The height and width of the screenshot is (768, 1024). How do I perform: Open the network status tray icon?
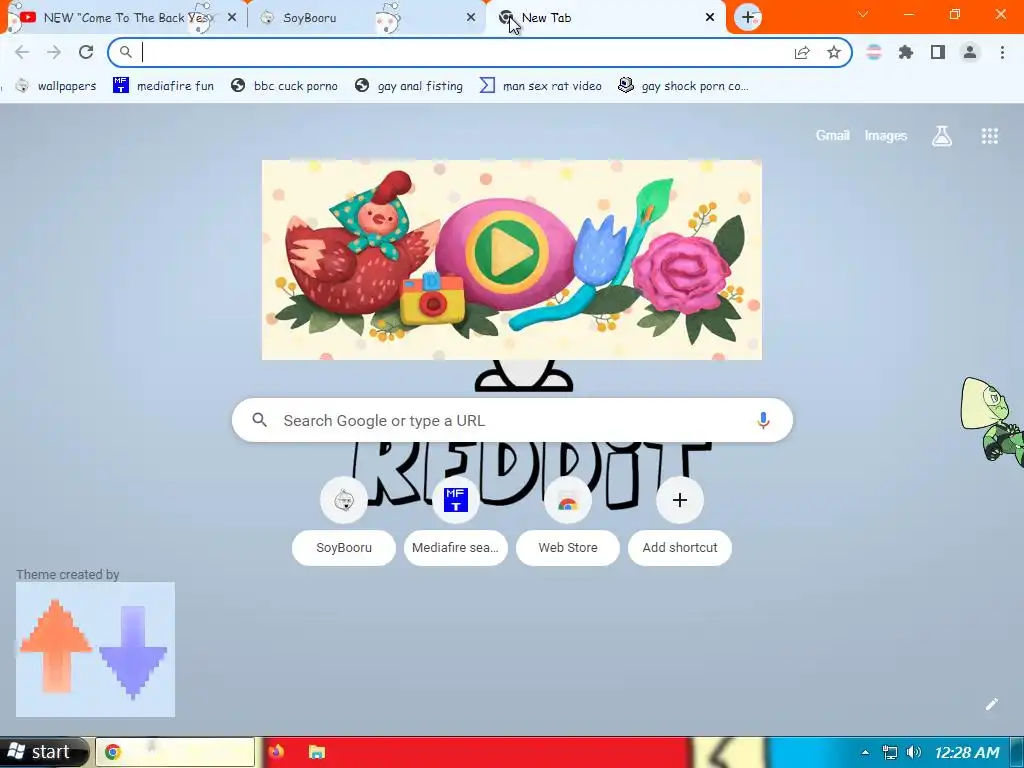tap(889, 752)
